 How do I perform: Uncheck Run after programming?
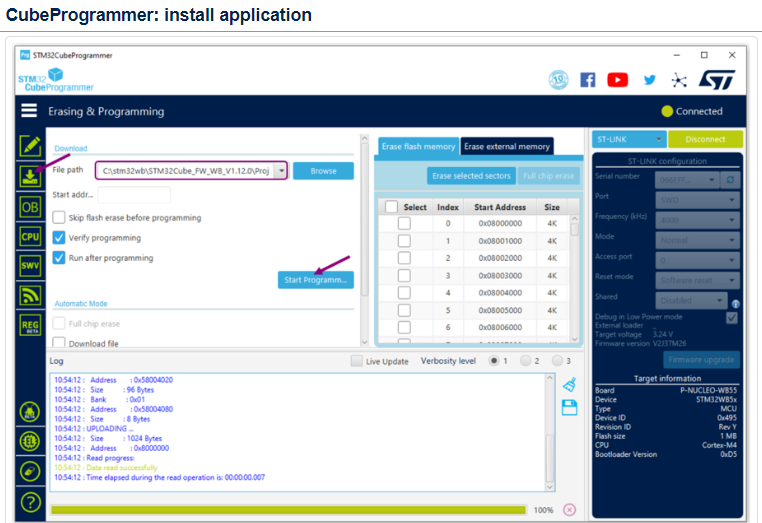coord(59,258)
